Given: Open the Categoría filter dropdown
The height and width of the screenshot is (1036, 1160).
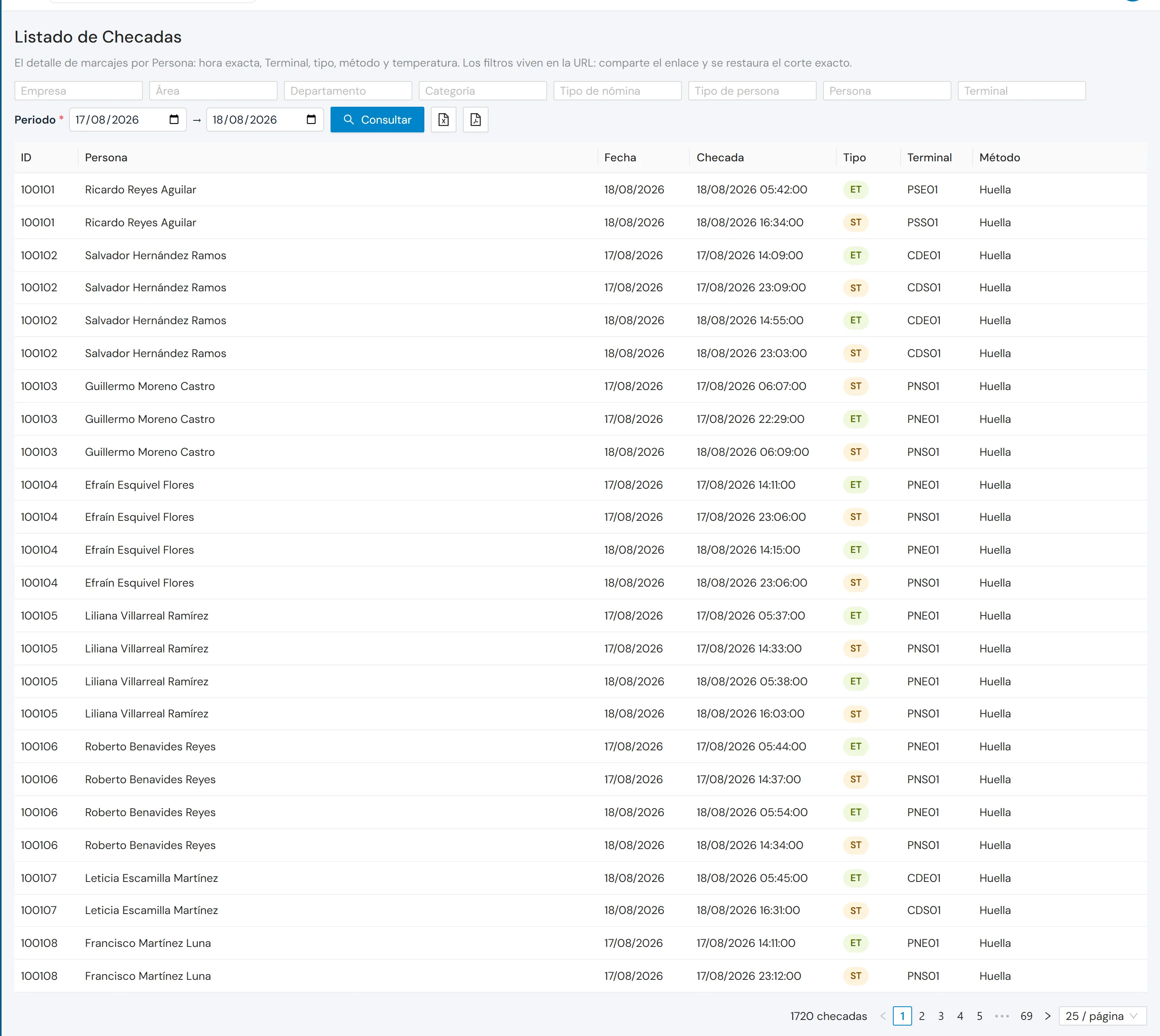Looking at the screenshot, I should [x=483, y=91].
